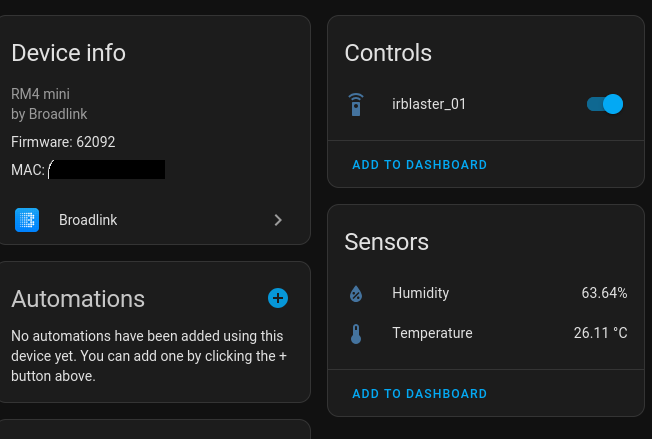Expand Broadlink integration via chevron arrow
The height and width of the screenshot is (439, 652).
pos(278,220)
